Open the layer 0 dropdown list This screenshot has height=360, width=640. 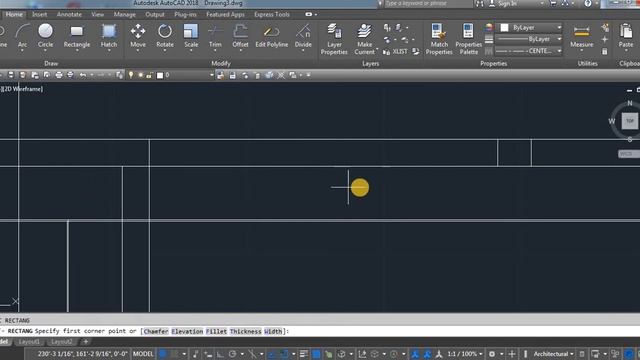tap(211, 75)
